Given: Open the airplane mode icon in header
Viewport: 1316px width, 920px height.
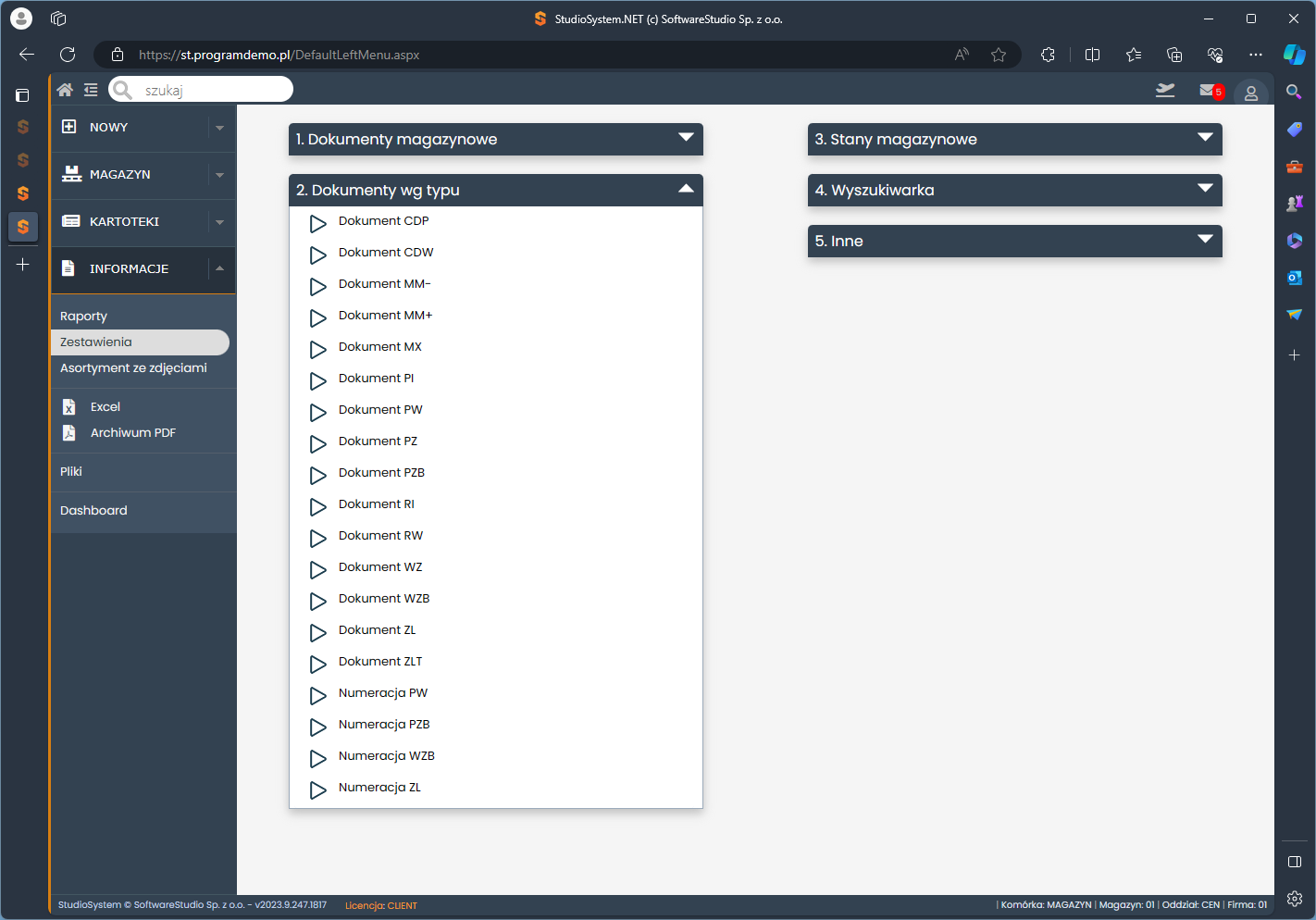Looking at the screenshot, I should pyautogui.click(x=1165, y=90).
